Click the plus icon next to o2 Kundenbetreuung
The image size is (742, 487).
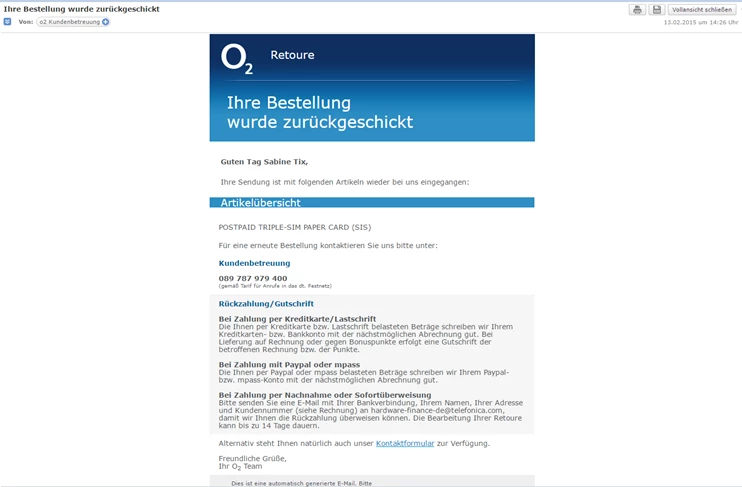pyautogui.click(x=106, y=22)
